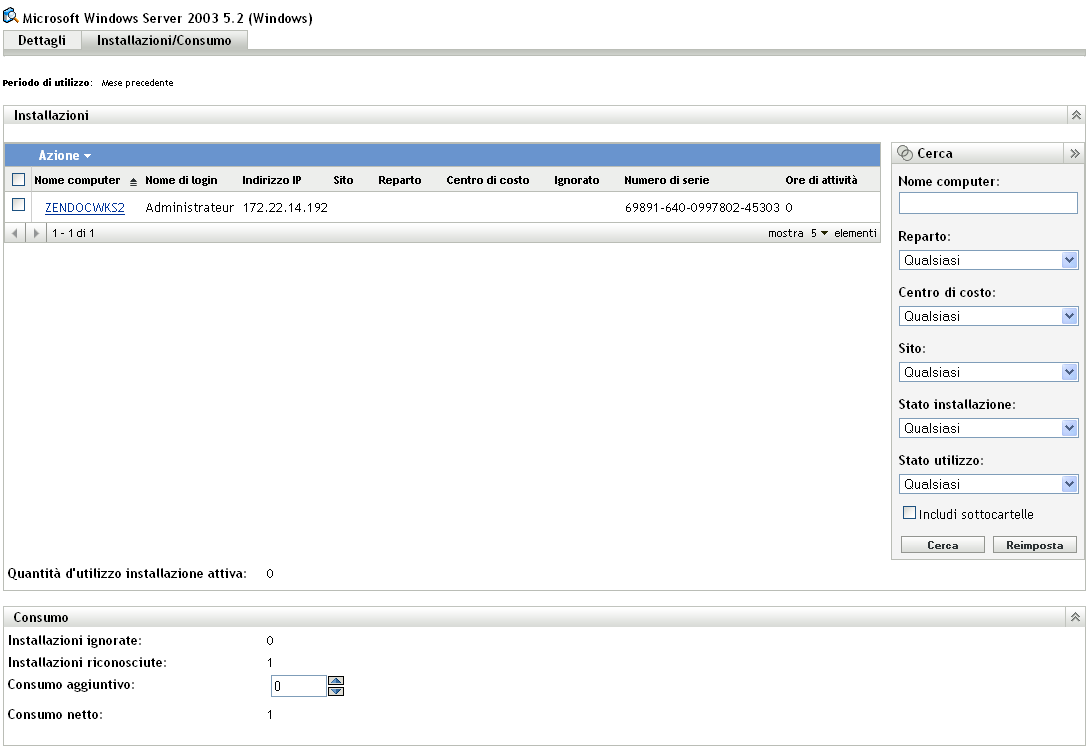The height and width of the screenshot is (748, 1087).
Task: Click the Quantità d'utilizzo installazione attiva label
Action: pyautogui.click(x=127, y=573)
